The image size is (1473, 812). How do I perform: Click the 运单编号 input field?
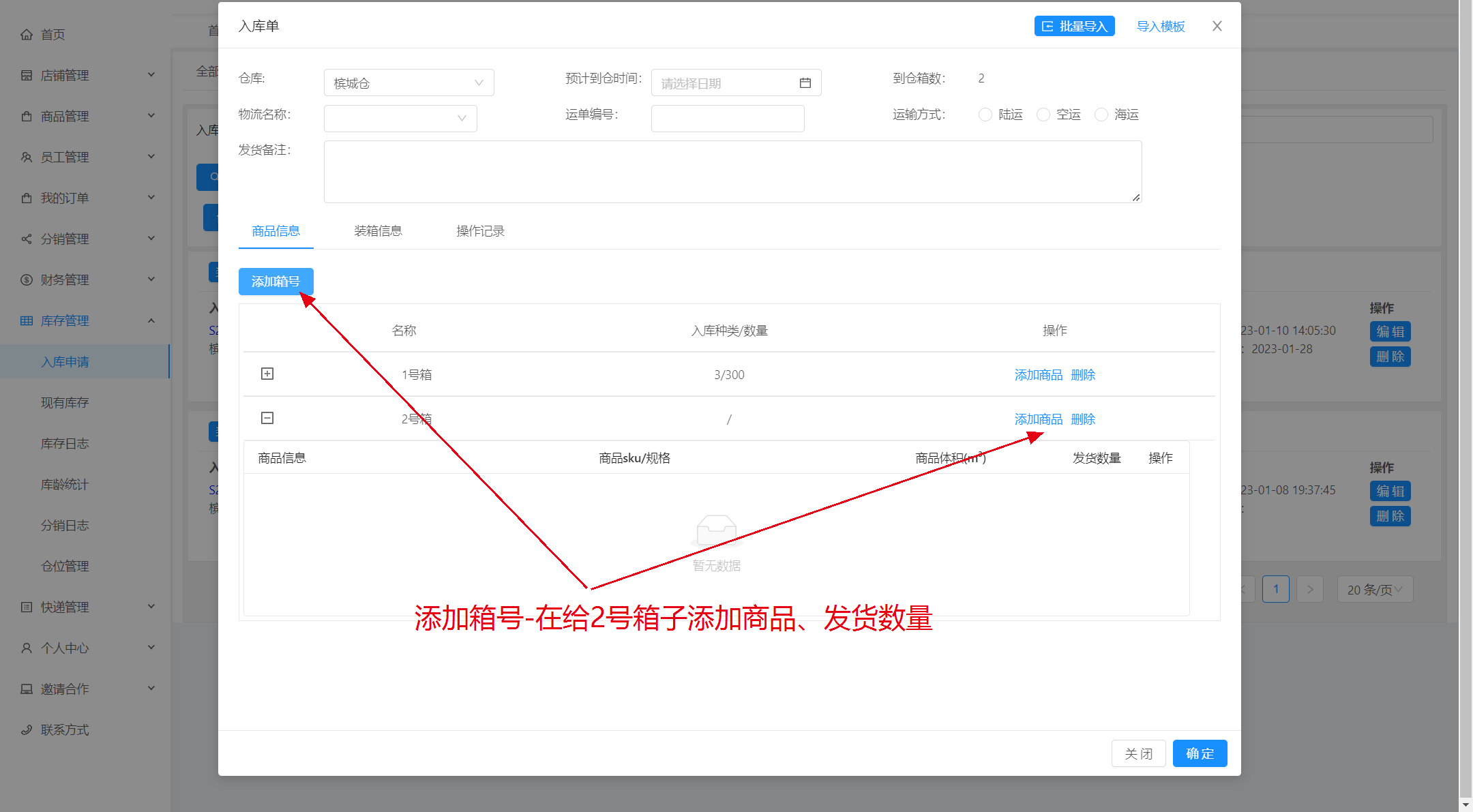coord(728,118)
